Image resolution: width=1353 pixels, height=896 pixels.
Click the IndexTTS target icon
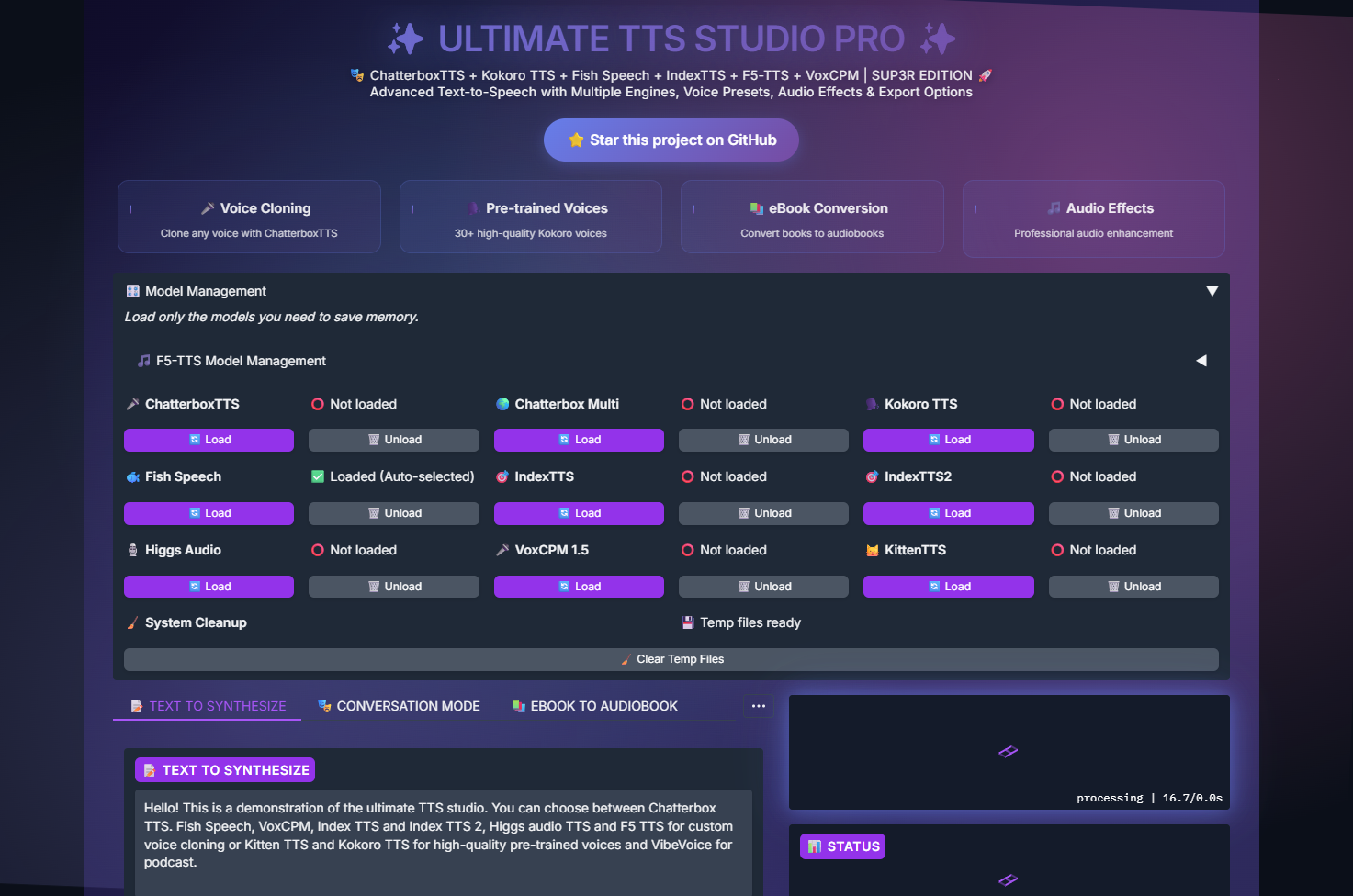click(x=502, y=477)
